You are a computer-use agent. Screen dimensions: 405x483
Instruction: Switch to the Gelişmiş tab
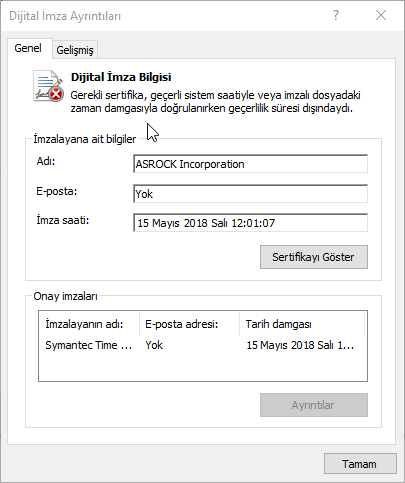click(x=75, y=50)
